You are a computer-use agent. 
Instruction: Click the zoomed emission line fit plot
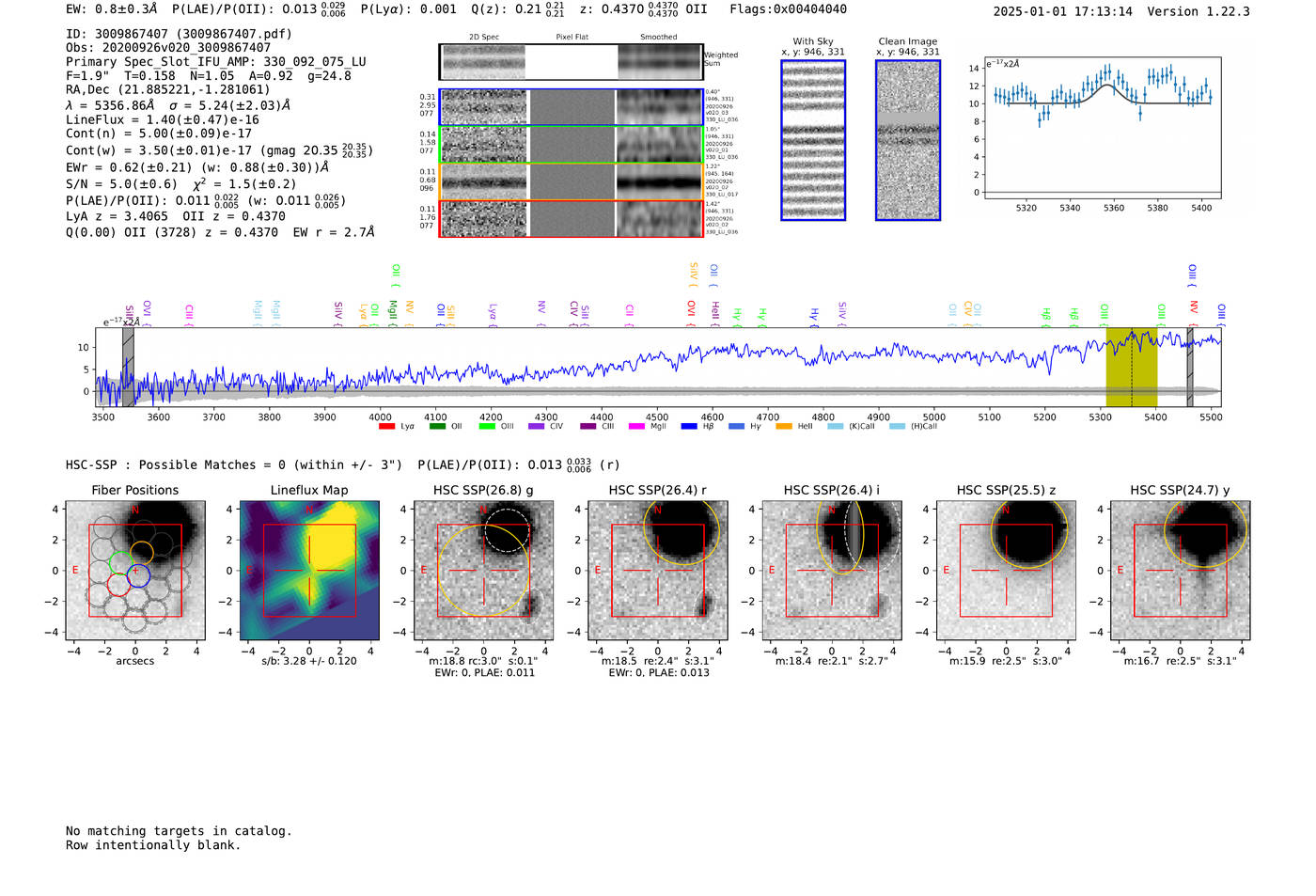click(x=1103, y=128)
